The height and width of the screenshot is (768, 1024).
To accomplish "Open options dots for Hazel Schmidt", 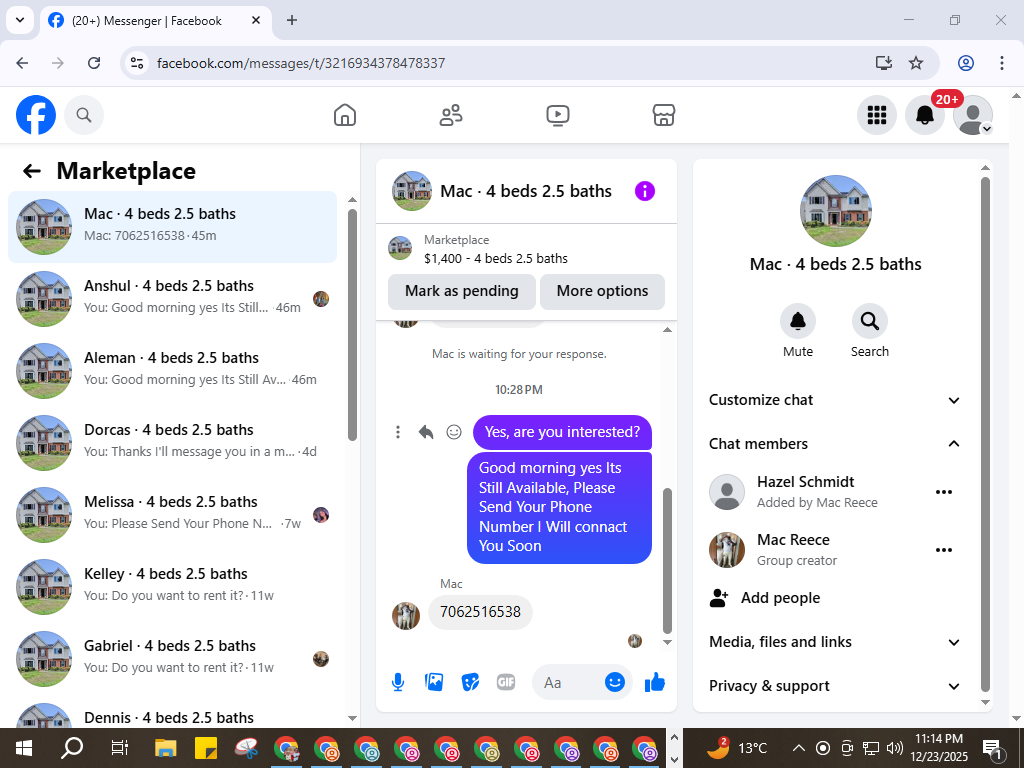I will click(944, 492).
